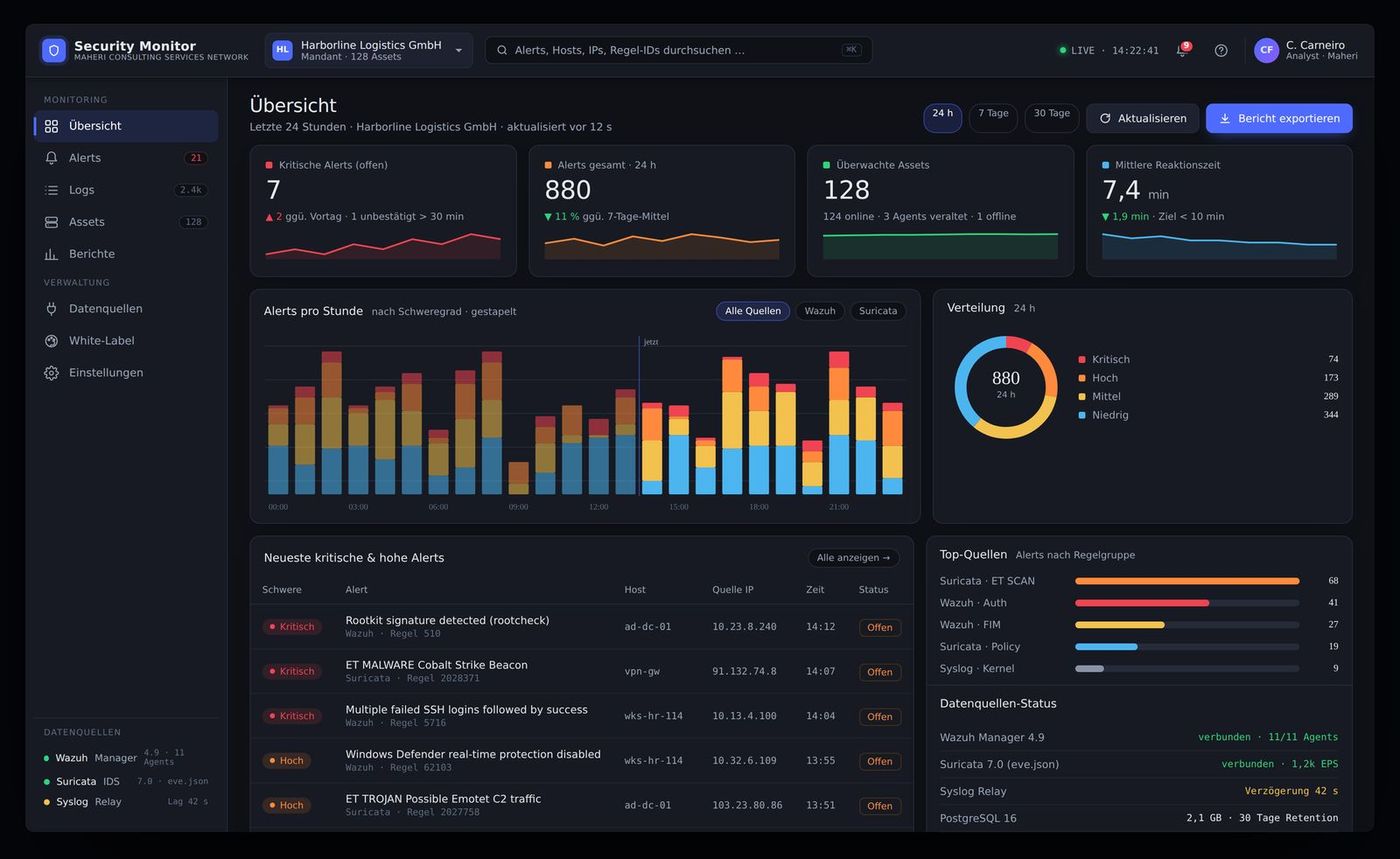Viewport: 1400px width, 859px height.
Task: Open the notifications bell icon
Action: pyautogui.click(x=1181, y=50)
